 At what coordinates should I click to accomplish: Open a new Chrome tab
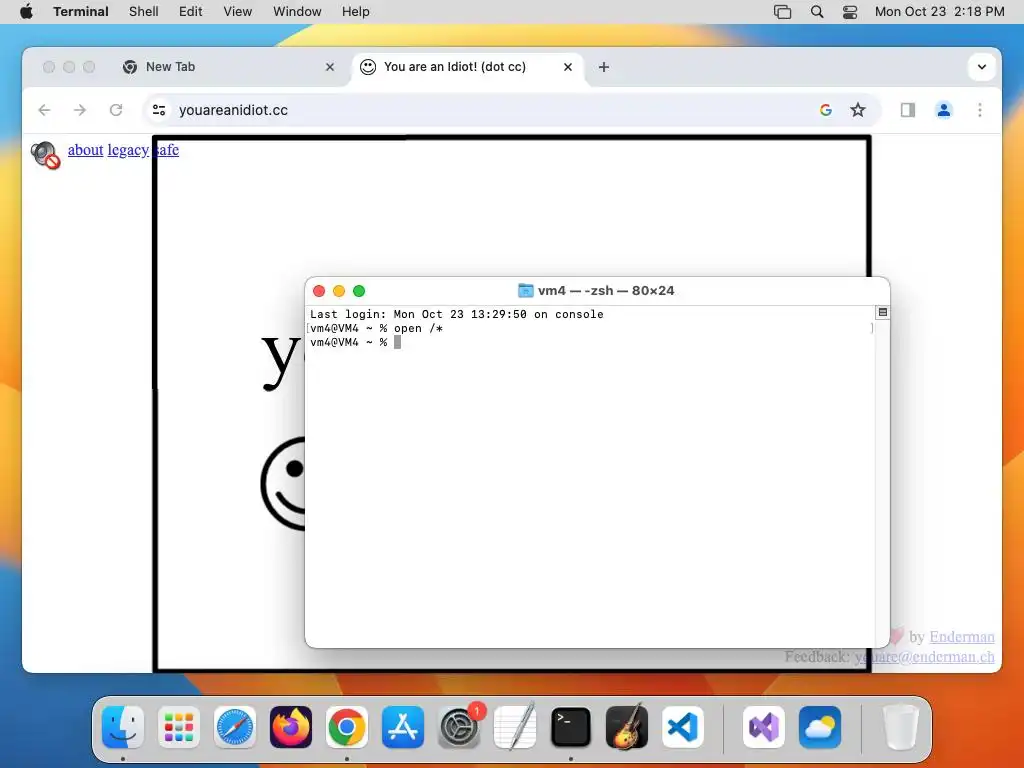(603, 67)
